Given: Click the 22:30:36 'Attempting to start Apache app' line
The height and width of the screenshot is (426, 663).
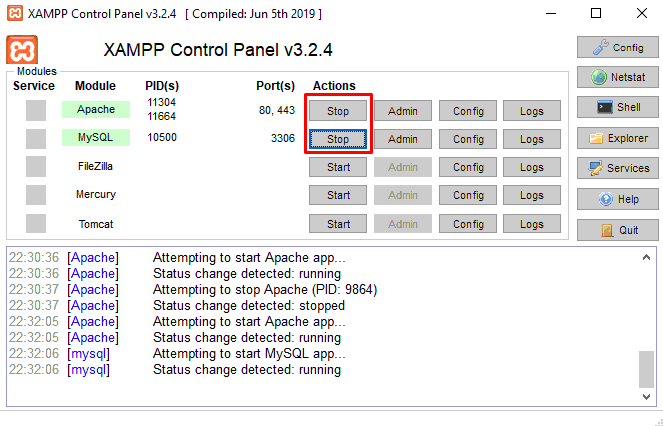Looking at the screenshot, I should [x=249, y=257].
